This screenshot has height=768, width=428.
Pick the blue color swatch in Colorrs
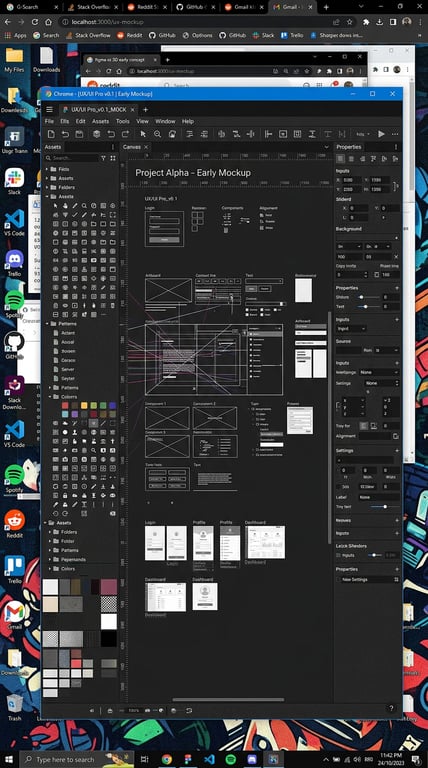point(113,406)
